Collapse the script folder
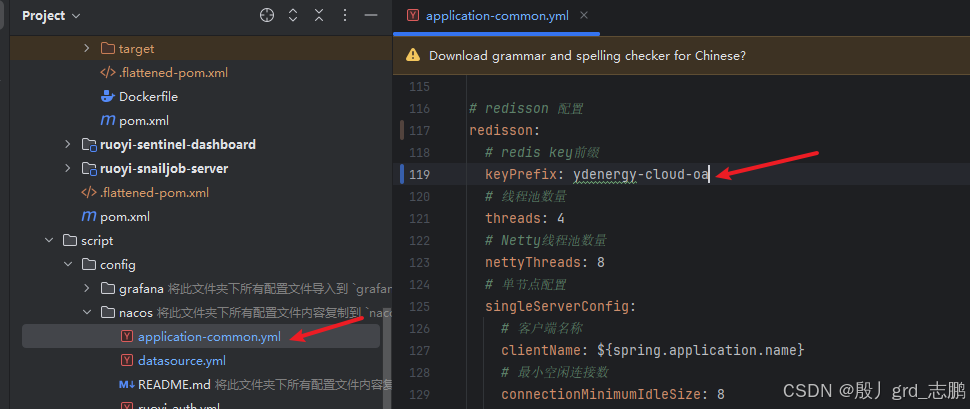The height and width of the screenshot is (409, 970). click(x=49, y=241)
